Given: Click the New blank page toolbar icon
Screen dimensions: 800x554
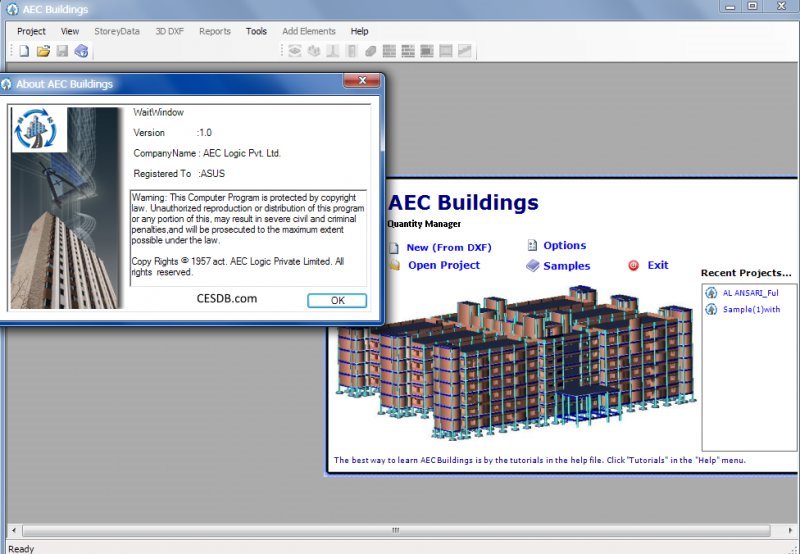Looking at the screenshot, I should tap(24, 51).
